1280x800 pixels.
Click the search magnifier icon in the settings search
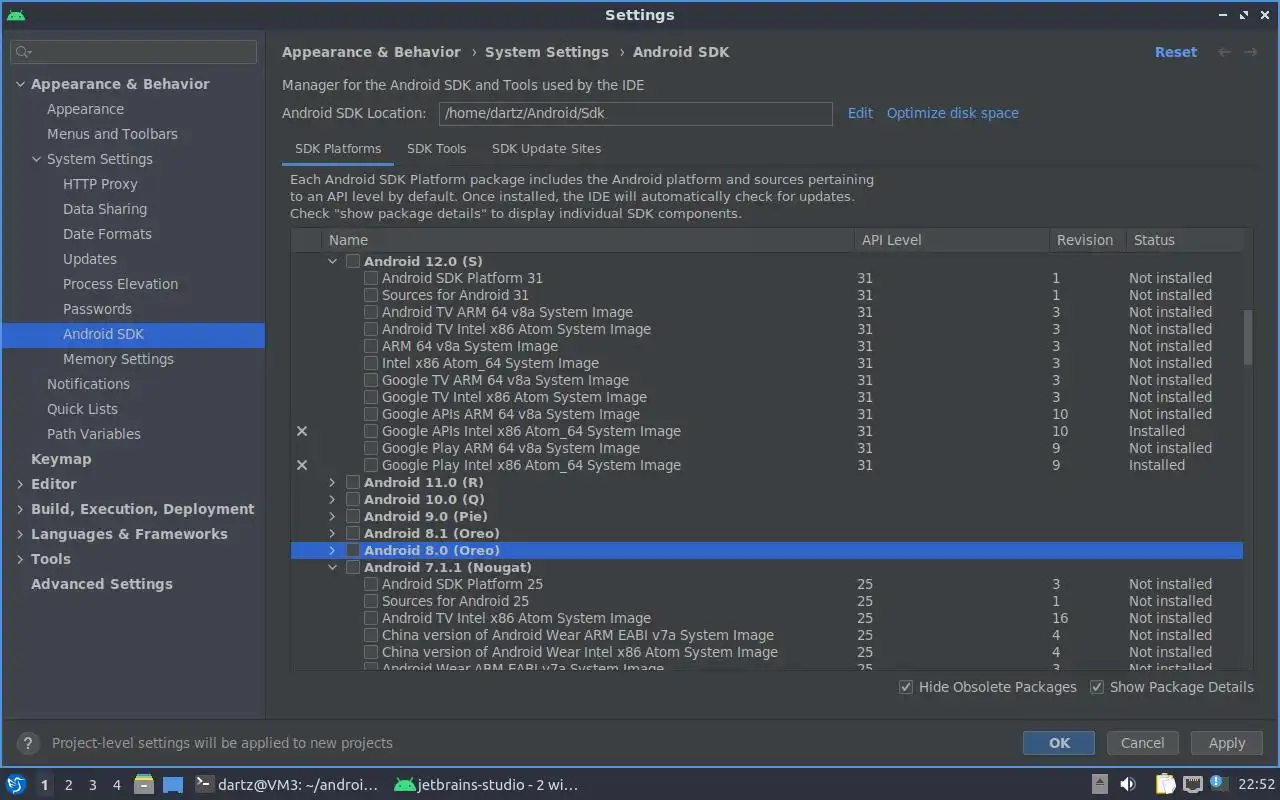coord(24,52)
